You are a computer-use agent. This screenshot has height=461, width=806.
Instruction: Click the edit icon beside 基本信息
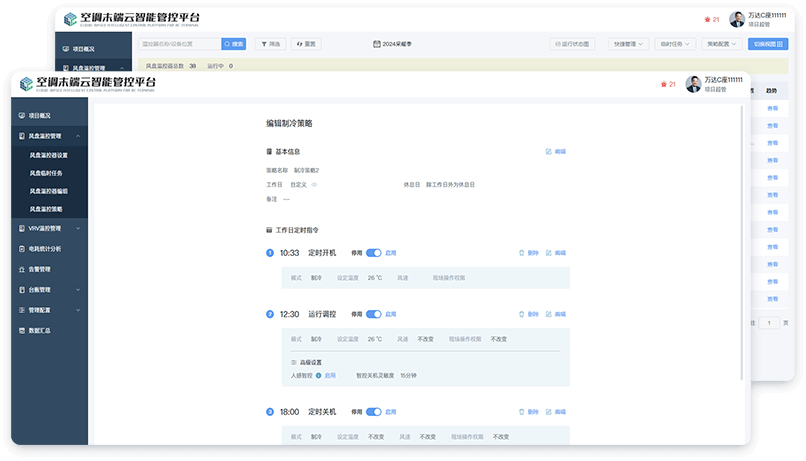[548, 152]
